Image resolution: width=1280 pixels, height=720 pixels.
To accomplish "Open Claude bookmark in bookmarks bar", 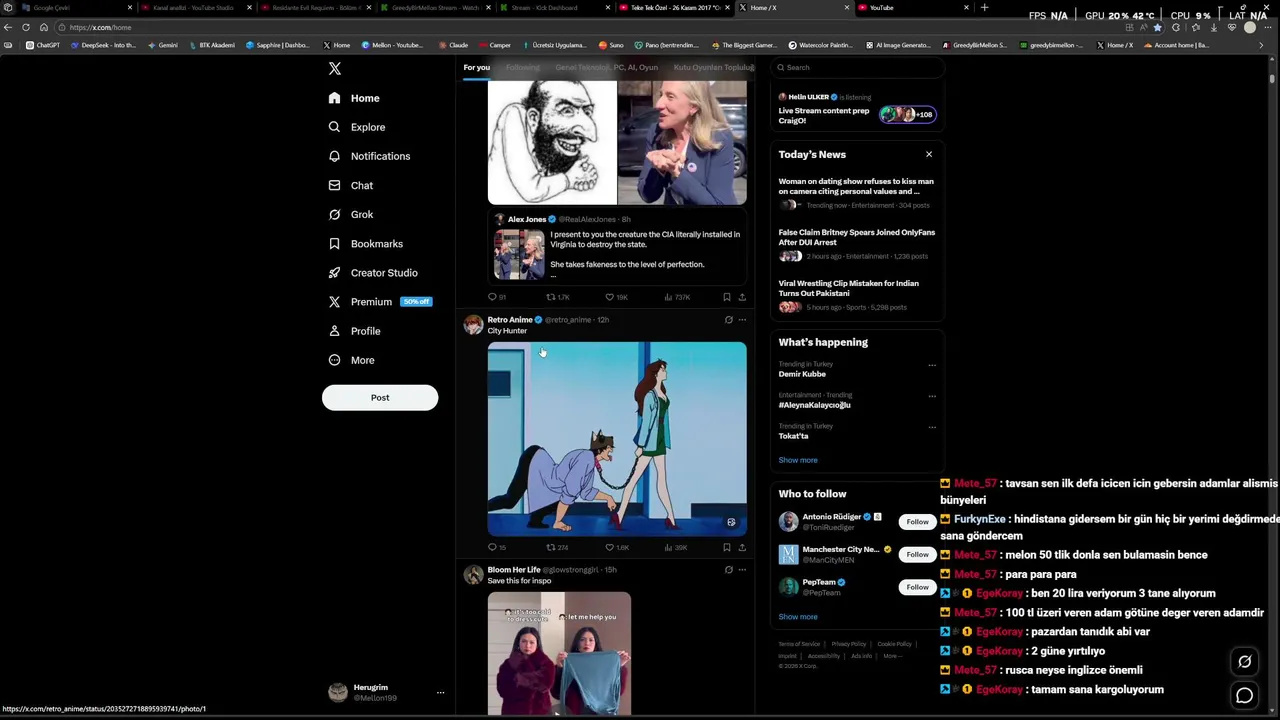I will pos(453,45).
